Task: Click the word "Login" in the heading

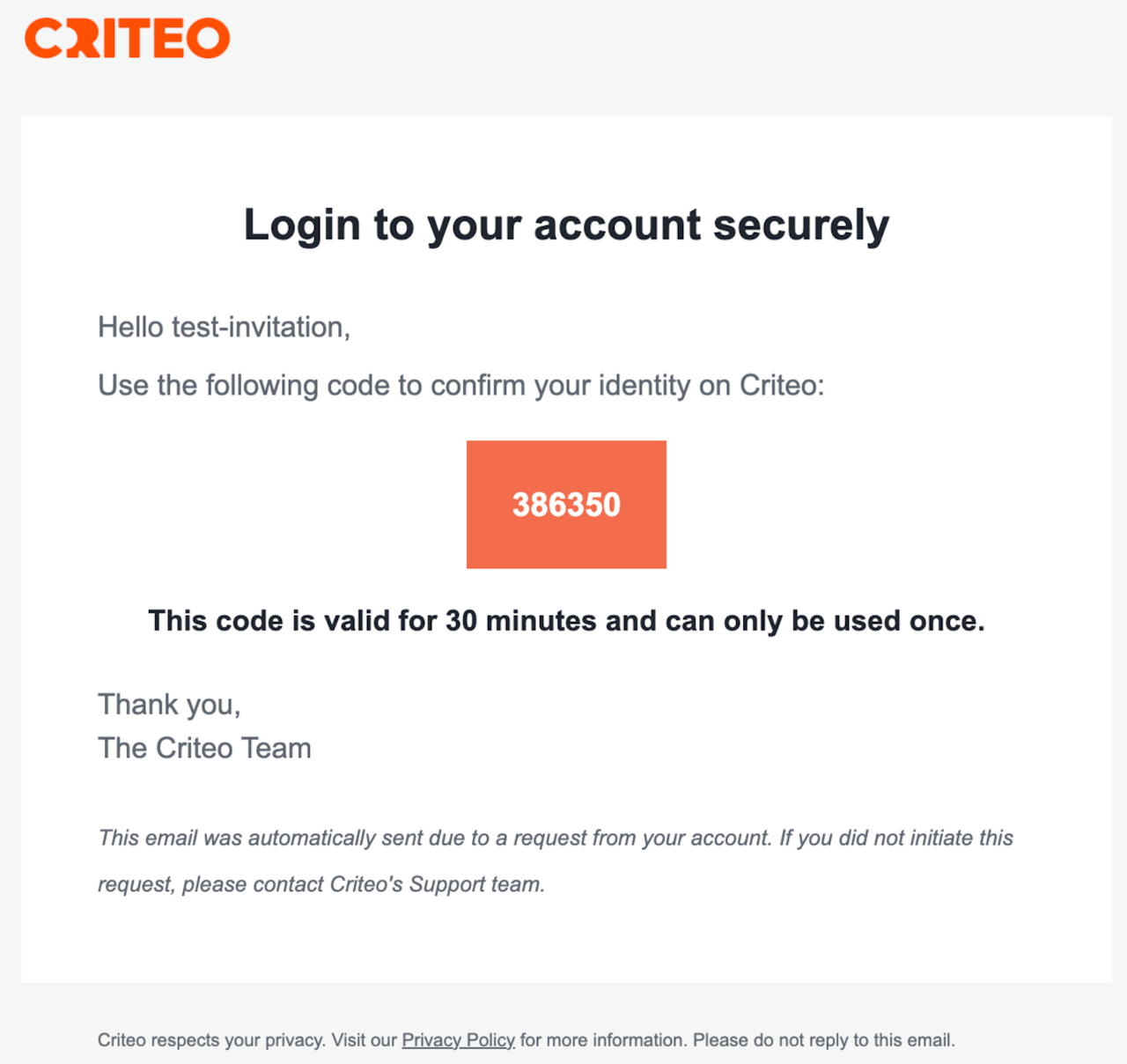Action: (302, 225)
